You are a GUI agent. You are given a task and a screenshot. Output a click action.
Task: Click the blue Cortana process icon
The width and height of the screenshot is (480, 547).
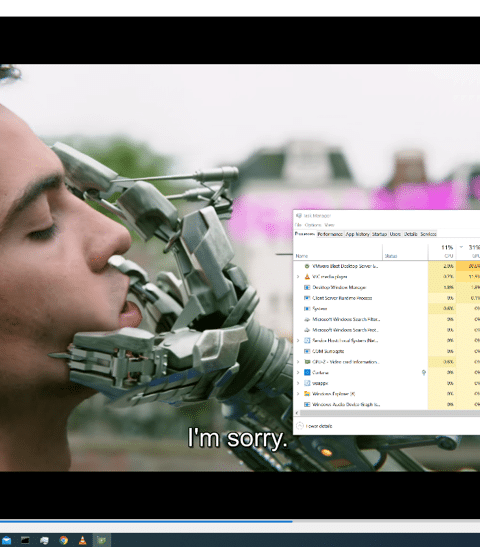[x=307, y=373]
